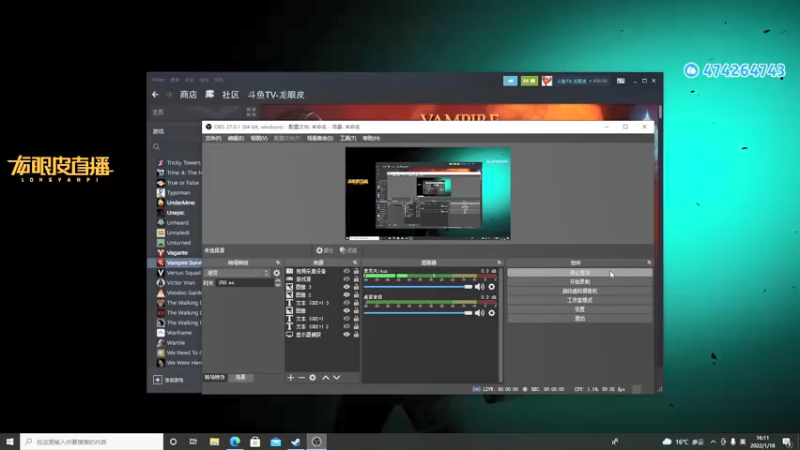Click the 设置 settings button in OBS

pyautogui.click(x=580, y=309)
